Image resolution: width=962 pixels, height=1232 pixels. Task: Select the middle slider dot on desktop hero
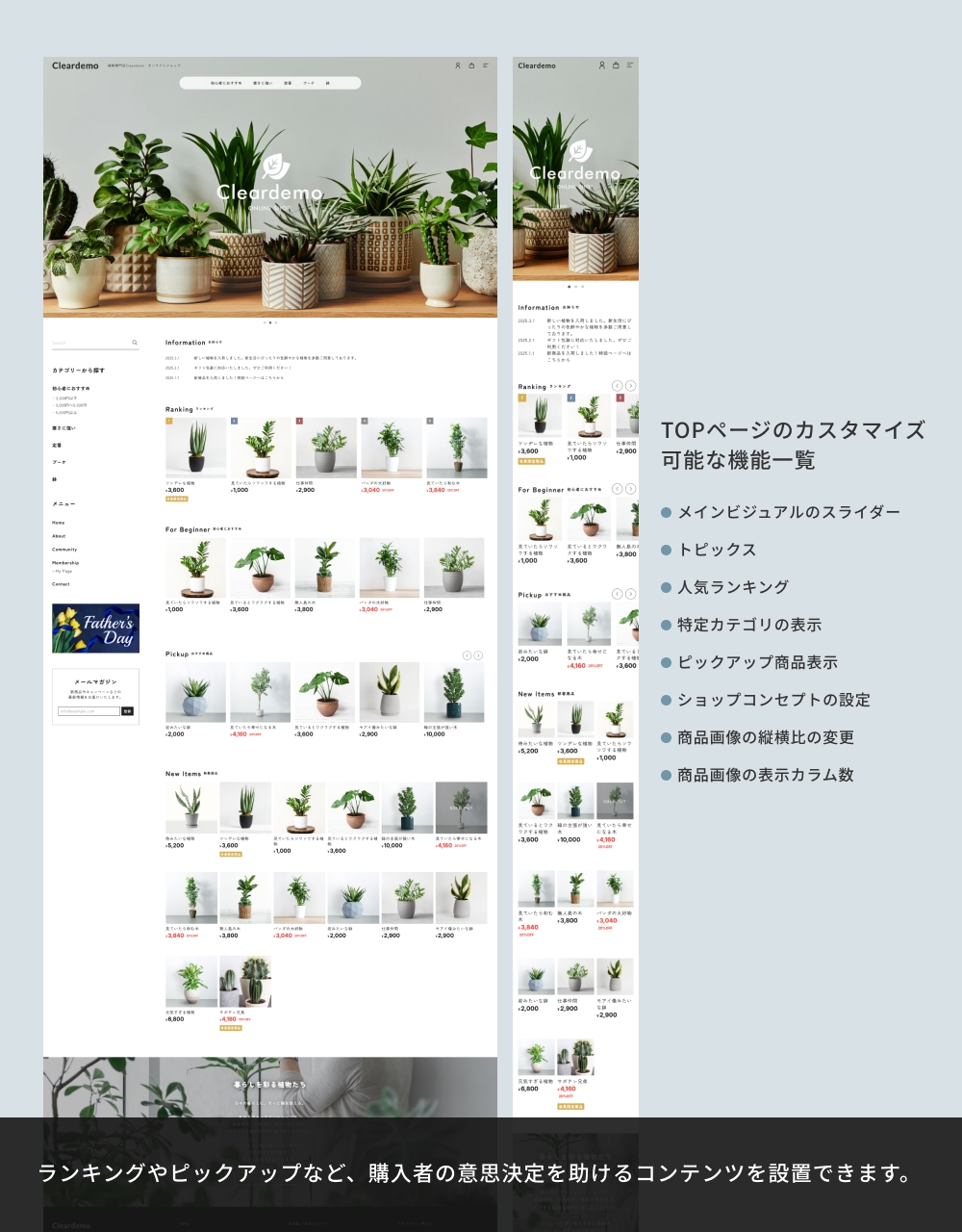(x=270, y=322)
